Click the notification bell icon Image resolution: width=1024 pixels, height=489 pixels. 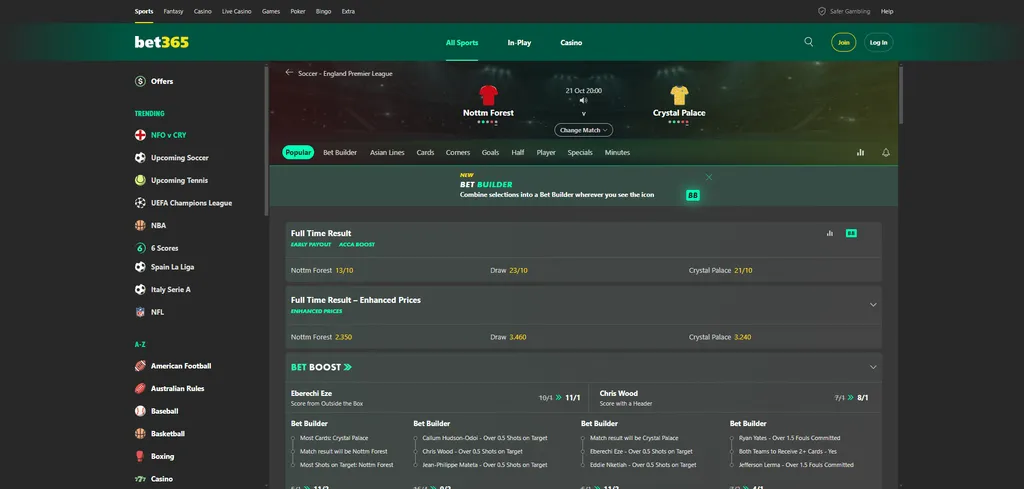coord(886,152)
